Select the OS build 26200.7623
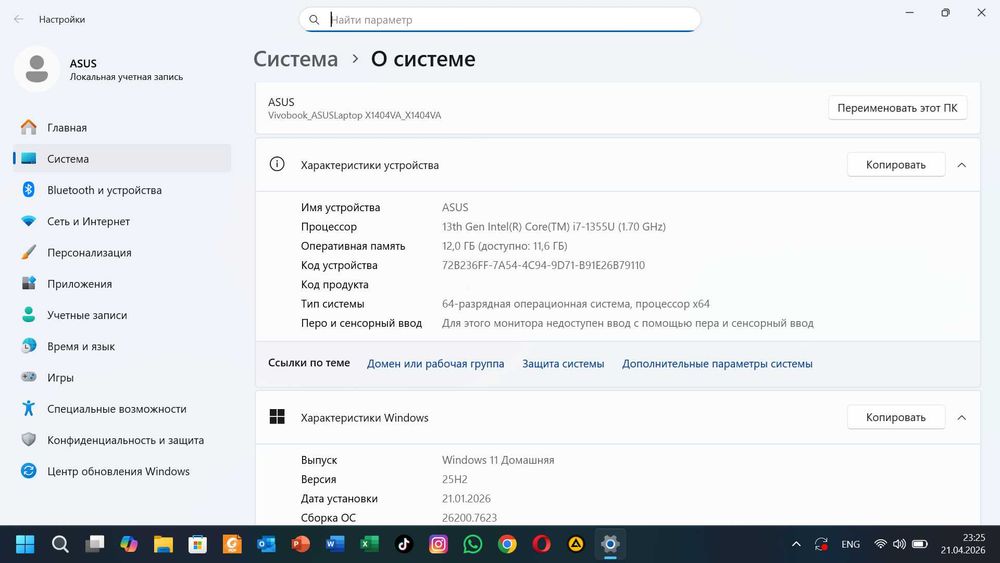 pyautogui.click(x=469, y=518)
